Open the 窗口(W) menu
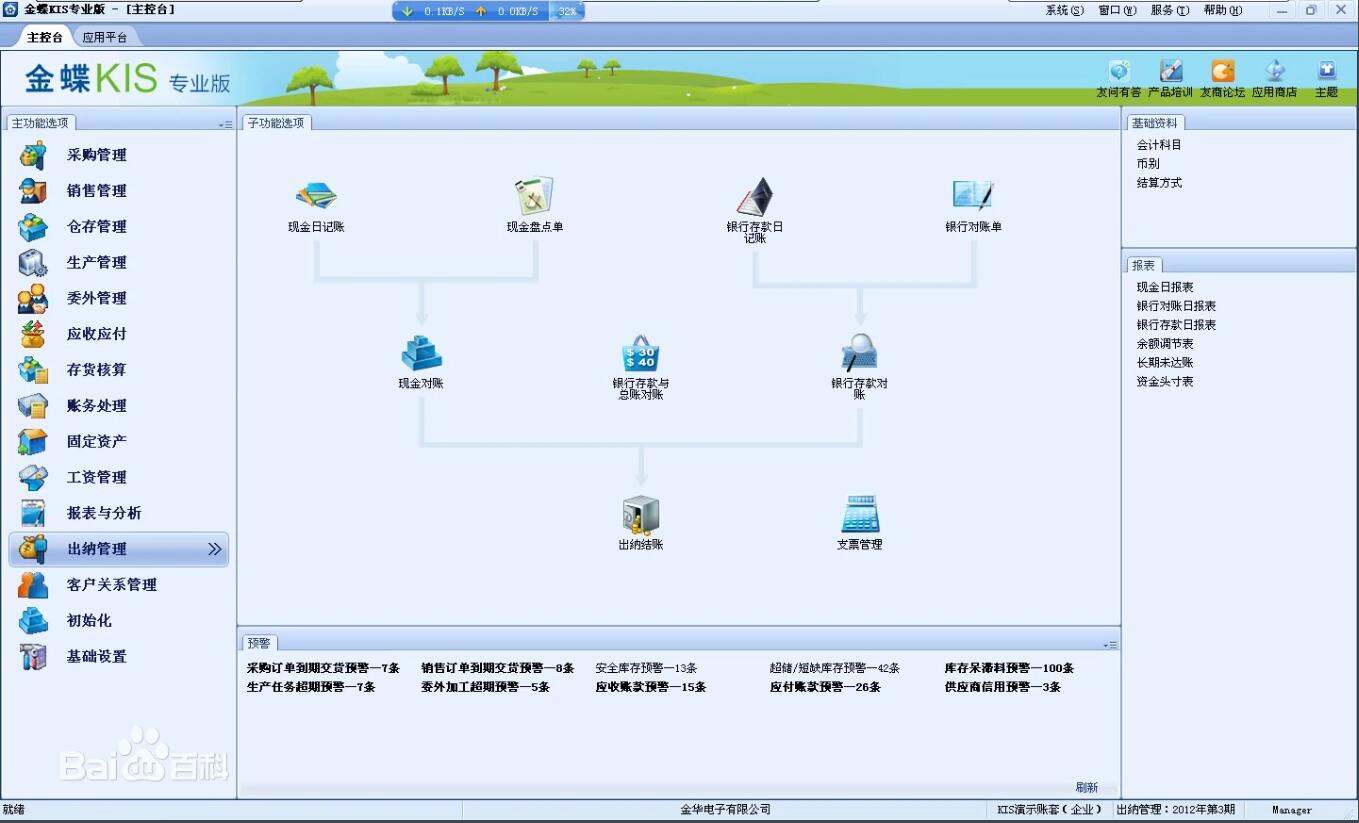Image resolution: width=1359 pixels, height=823 pixels. click(1117, 10)
